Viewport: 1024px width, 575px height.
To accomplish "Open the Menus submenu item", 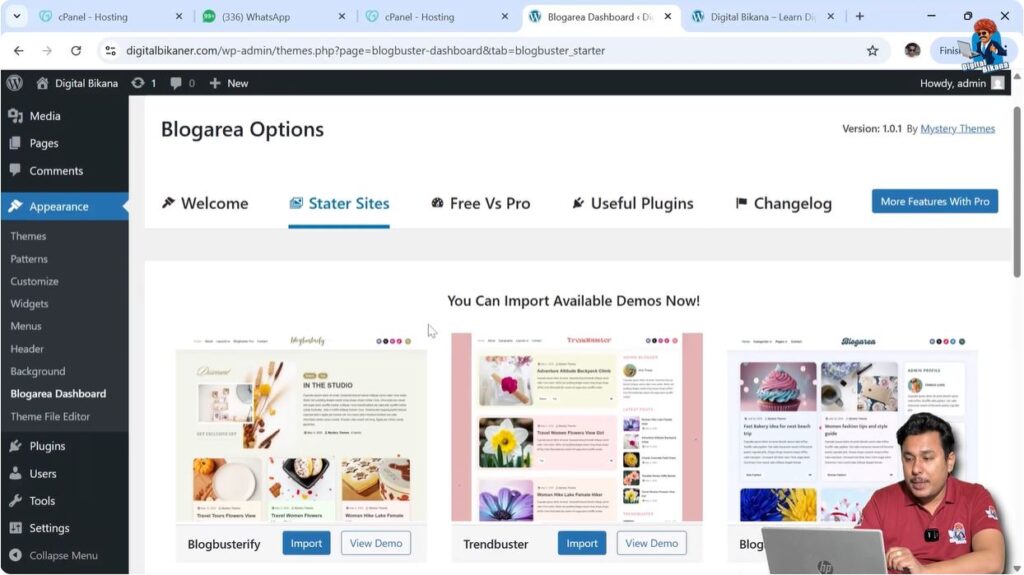I will click(25, 325).
